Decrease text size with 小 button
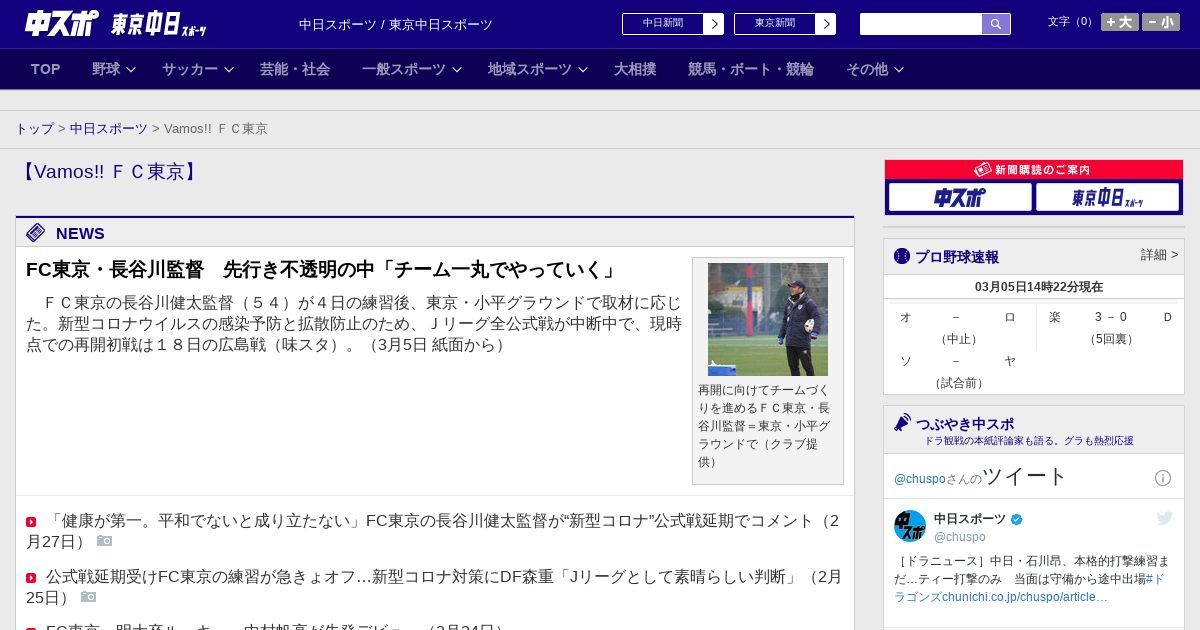This screenshot has width=1200, height=630. click(1161, 22)
